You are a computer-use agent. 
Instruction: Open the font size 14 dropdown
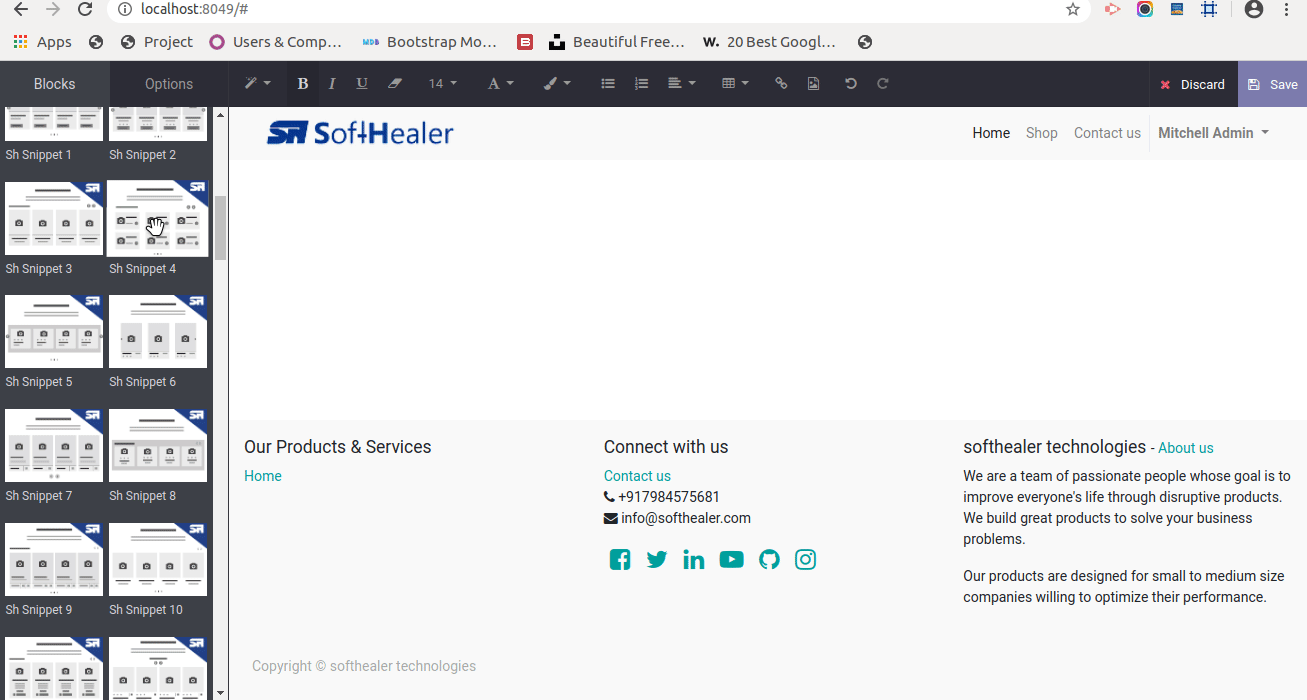442,84
